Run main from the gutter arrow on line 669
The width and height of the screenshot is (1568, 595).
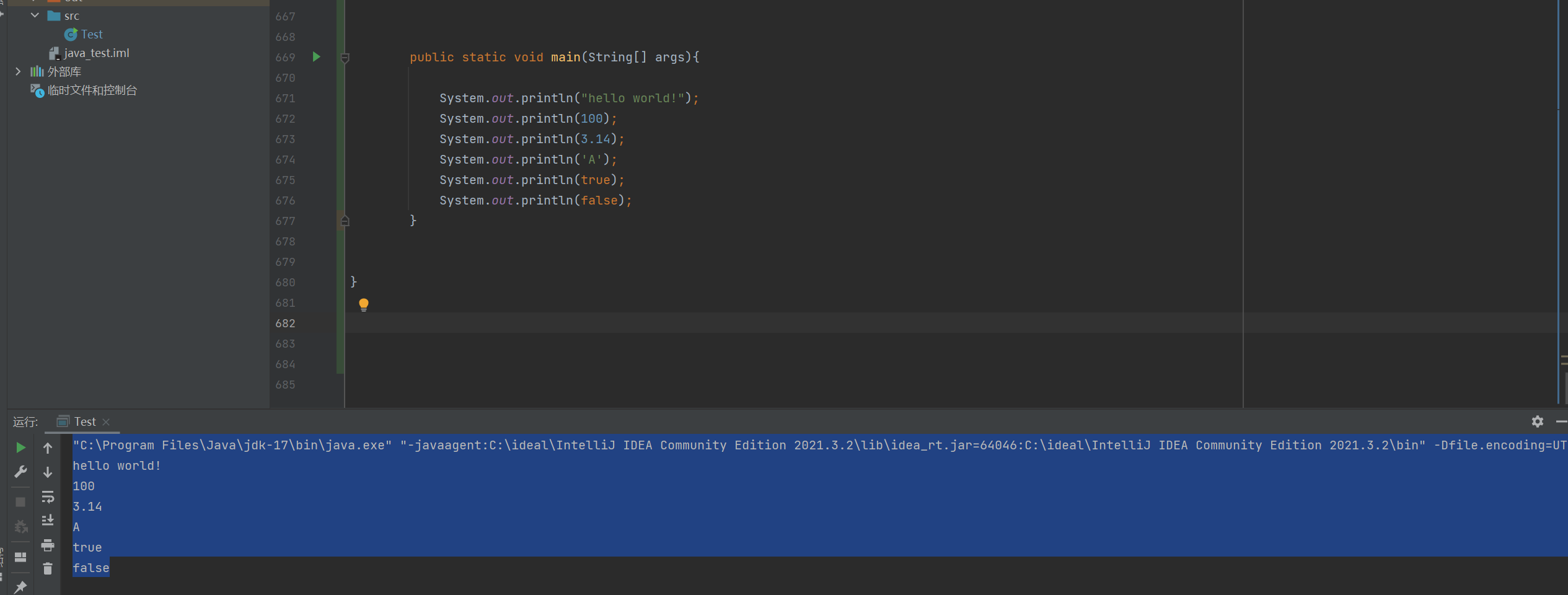pos(316,57)
